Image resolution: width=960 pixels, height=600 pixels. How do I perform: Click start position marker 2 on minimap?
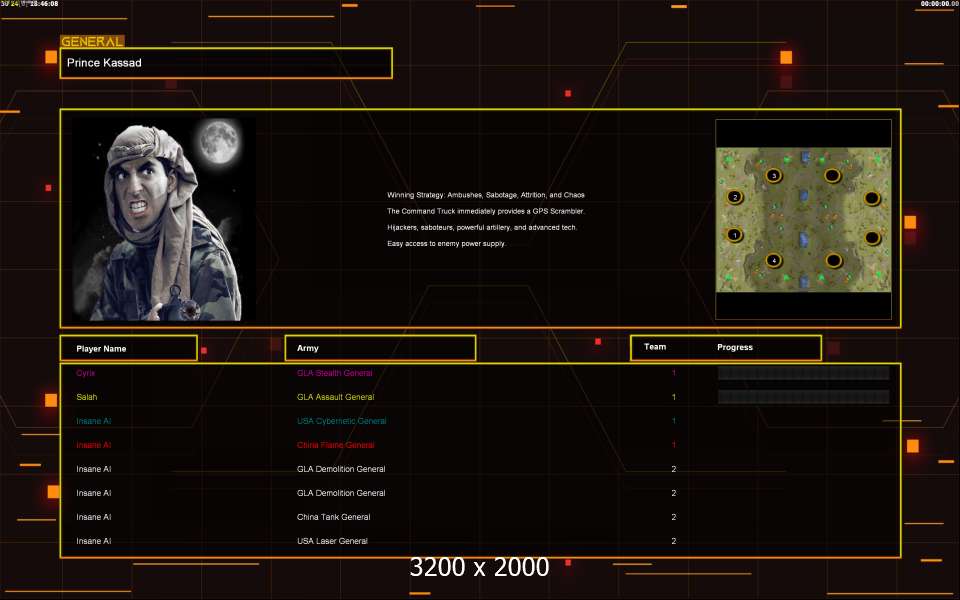735,197
